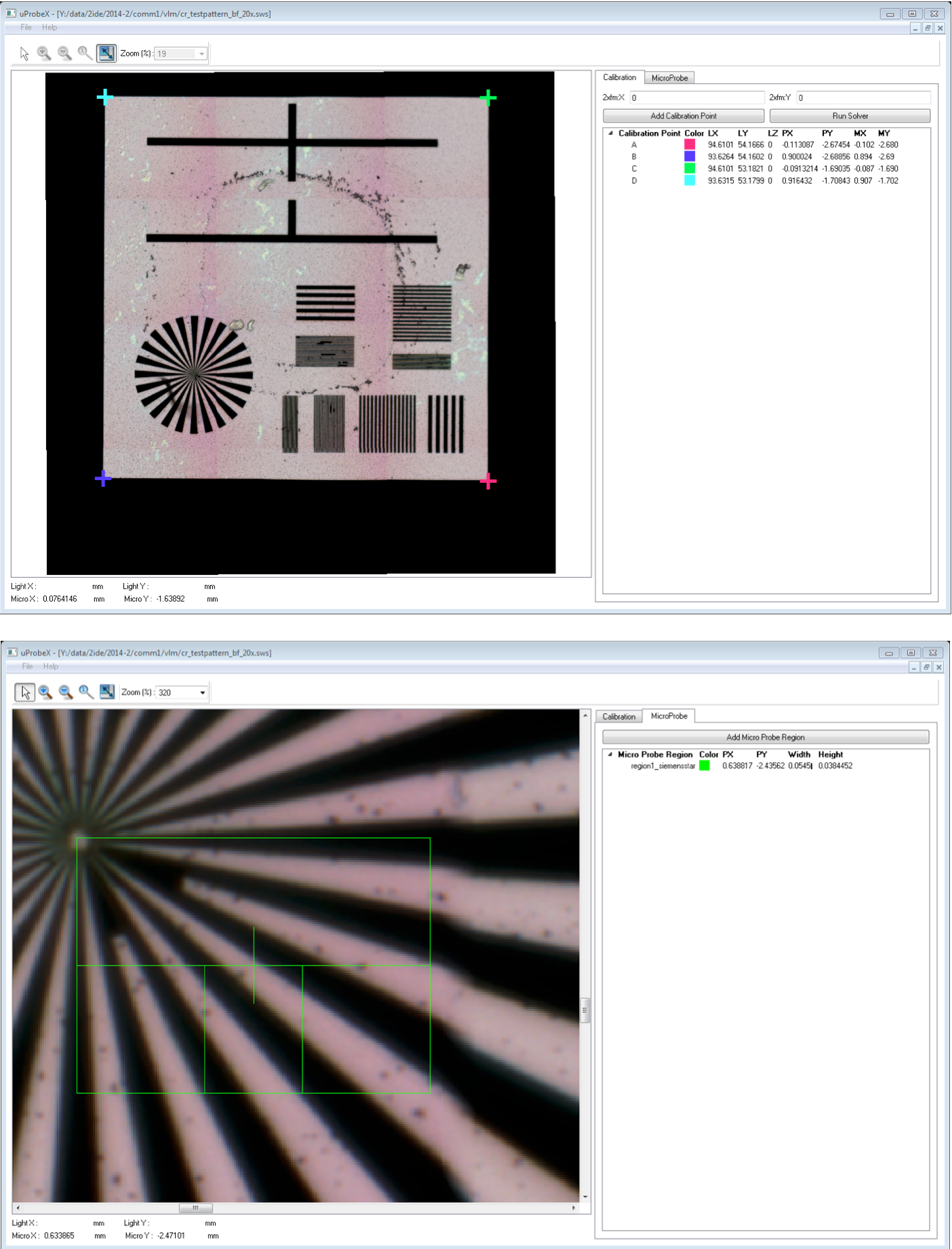This screenshot has width=952, height=1249.
Task: Click the scroll-up arrow of the zoomed image view
Action: pyautogui.click(x=584, y=715)
